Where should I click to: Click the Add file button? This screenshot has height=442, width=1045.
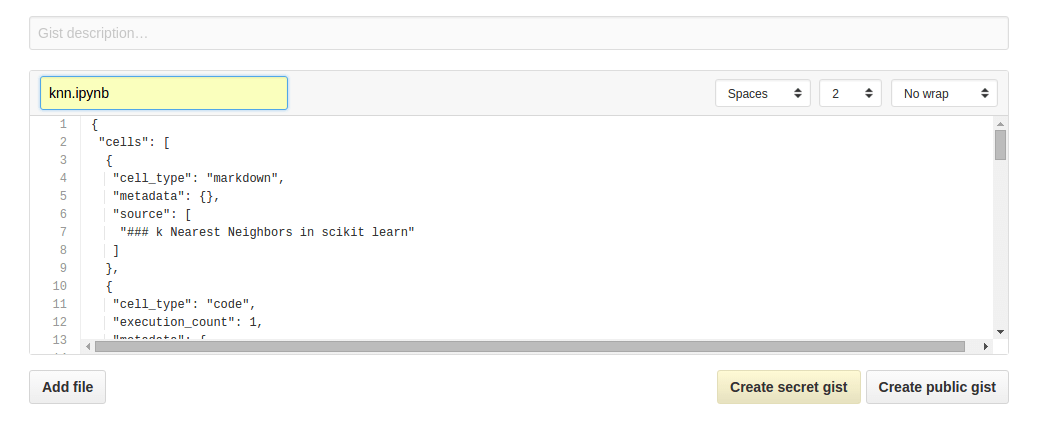click(x=67, y=387)
